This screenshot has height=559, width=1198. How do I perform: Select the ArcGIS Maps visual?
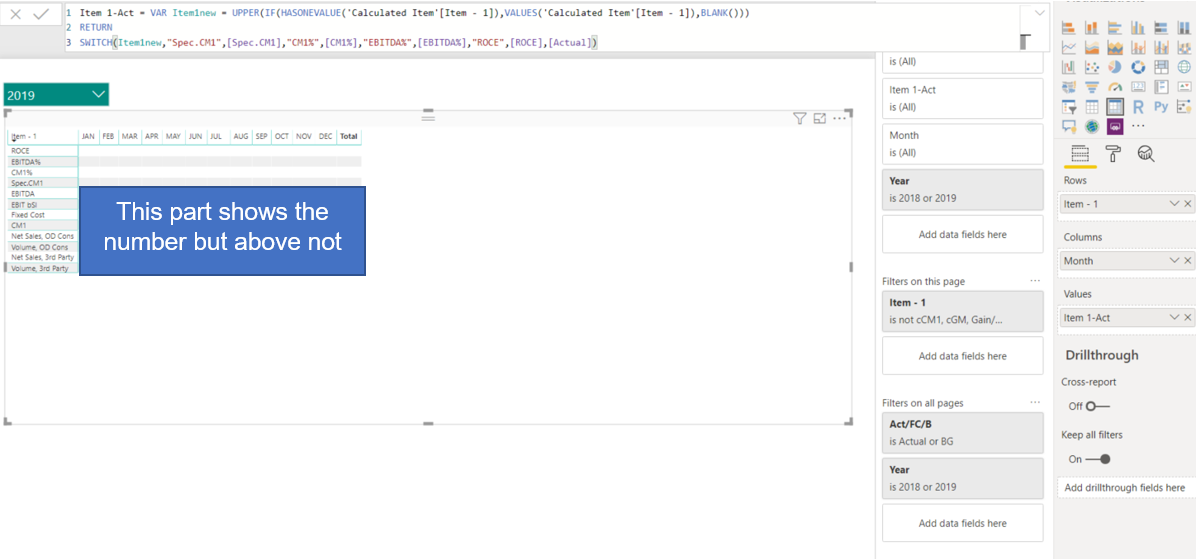pyautogui.click(x=1092, y=126)
